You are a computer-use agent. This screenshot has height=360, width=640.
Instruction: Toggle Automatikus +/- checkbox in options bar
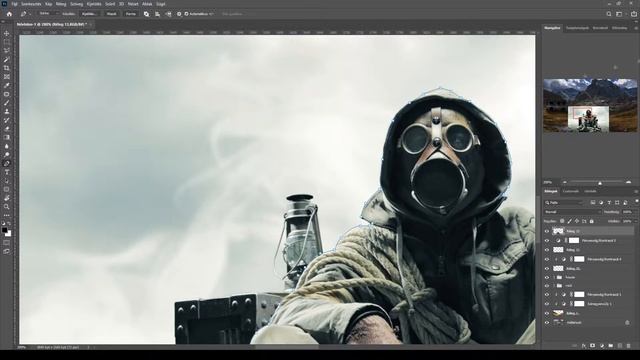pyautogui.click(x=187, y=14)
